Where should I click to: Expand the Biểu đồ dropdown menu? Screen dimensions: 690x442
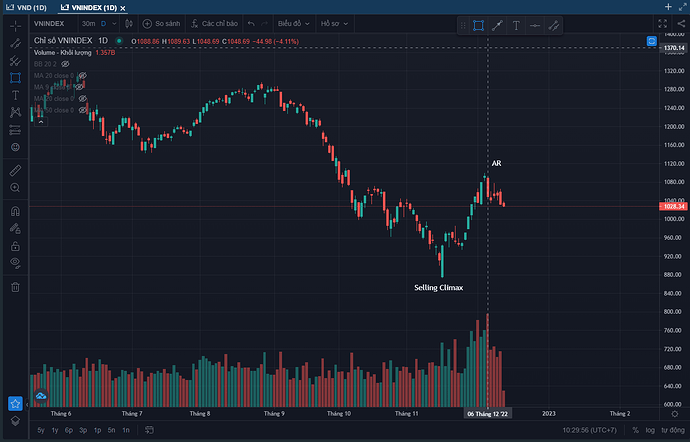[294, 22]
